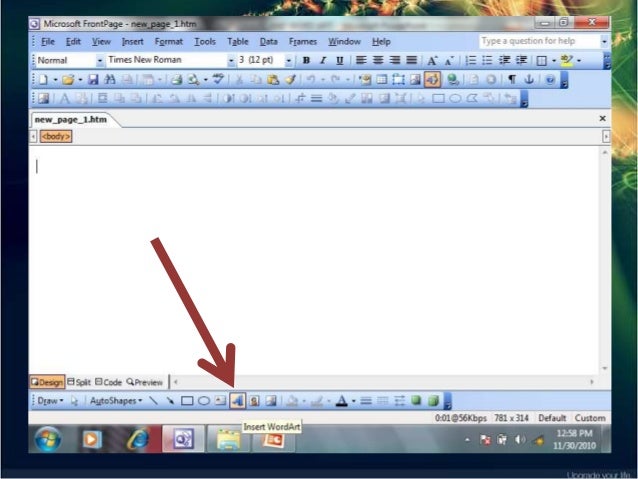Toggle Justify alignment
This screenshot has width=638, height=479.
coord(411,61)
